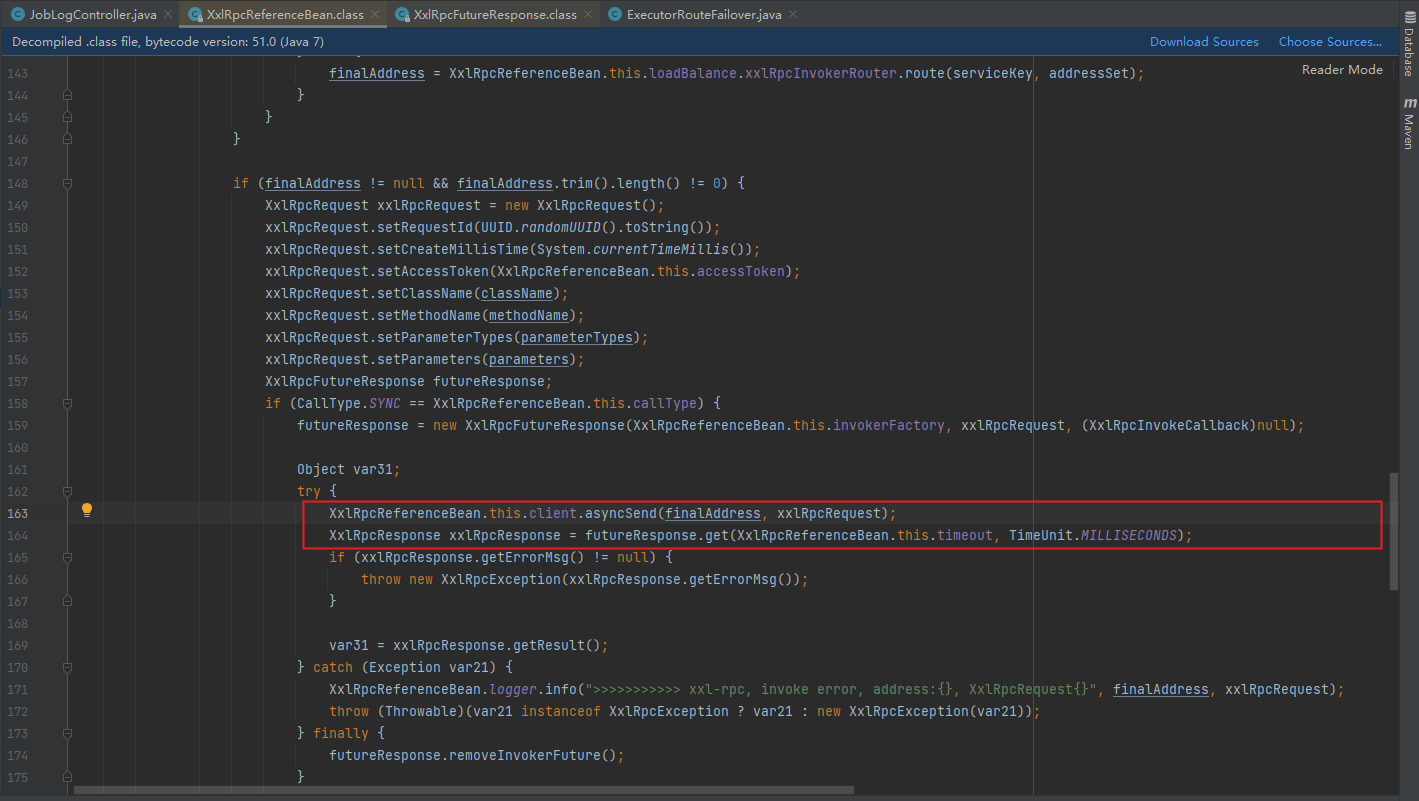Click the class icon on ExecutorRouteFailover.java tab
Image resolution: width=1419 pixels, height=801 pixels.
614,15
